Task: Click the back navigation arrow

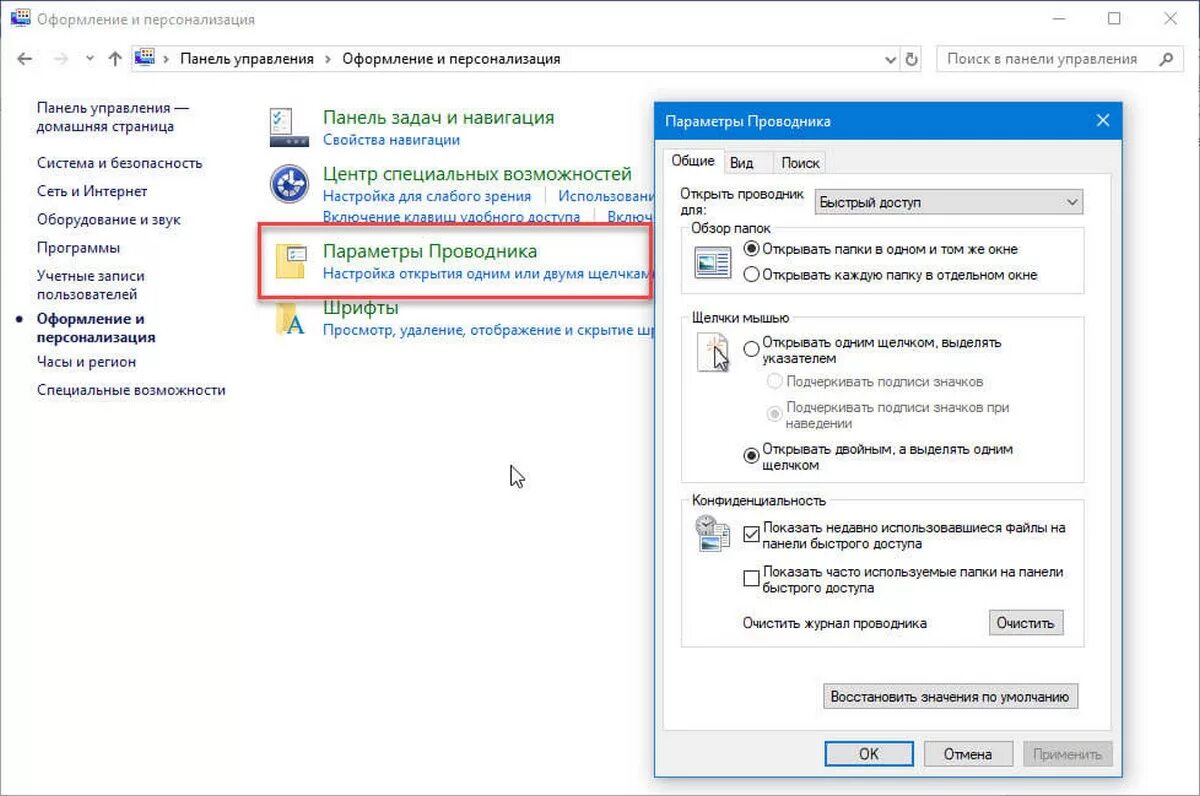Action: [x=25, y=58]
